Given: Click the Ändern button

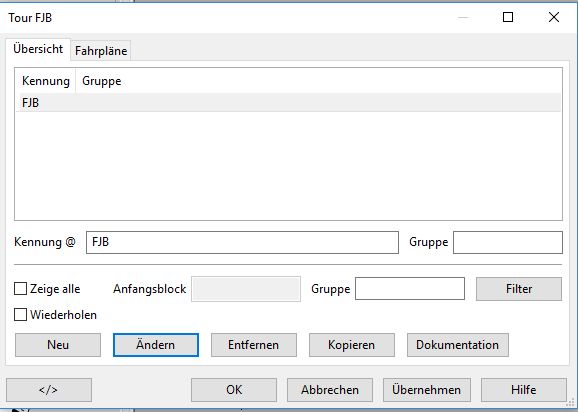Looking at the screenshot, I should point(156,345).
